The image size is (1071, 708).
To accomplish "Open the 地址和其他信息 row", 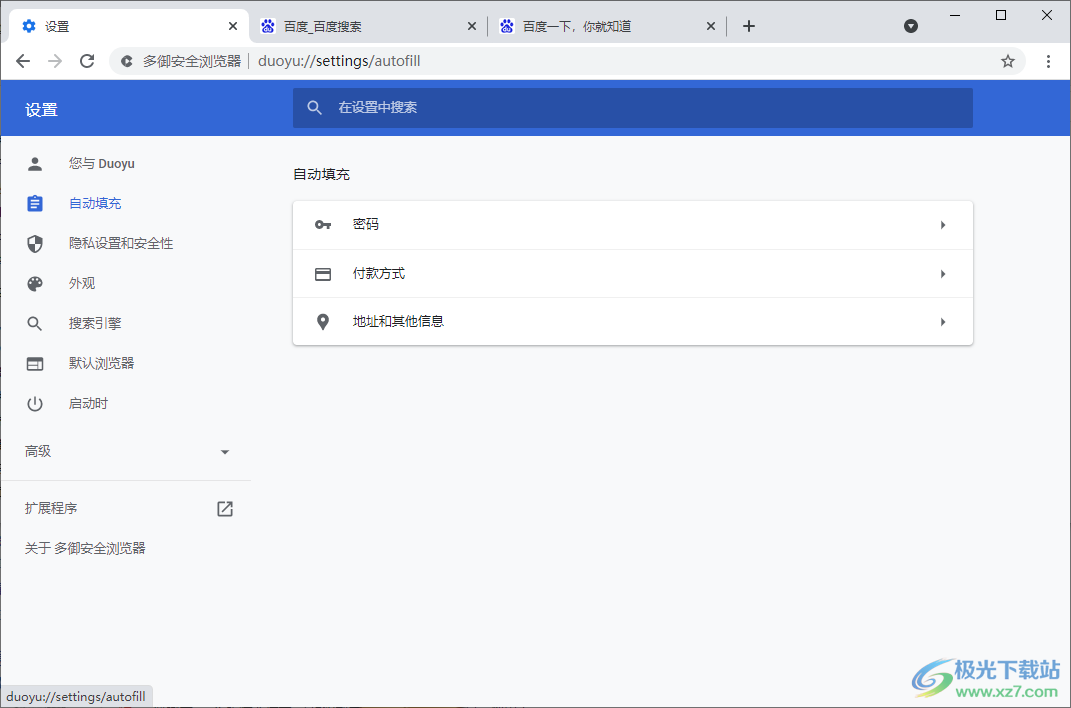I will pyautogui.click(x=632, y=322).
